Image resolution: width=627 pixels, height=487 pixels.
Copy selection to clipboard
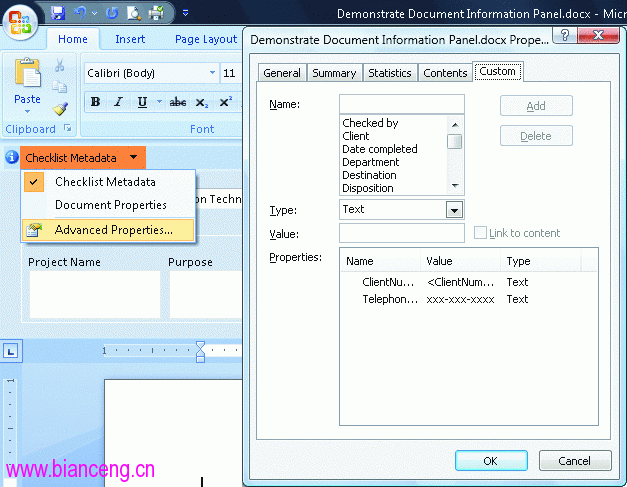coord(60,86)
